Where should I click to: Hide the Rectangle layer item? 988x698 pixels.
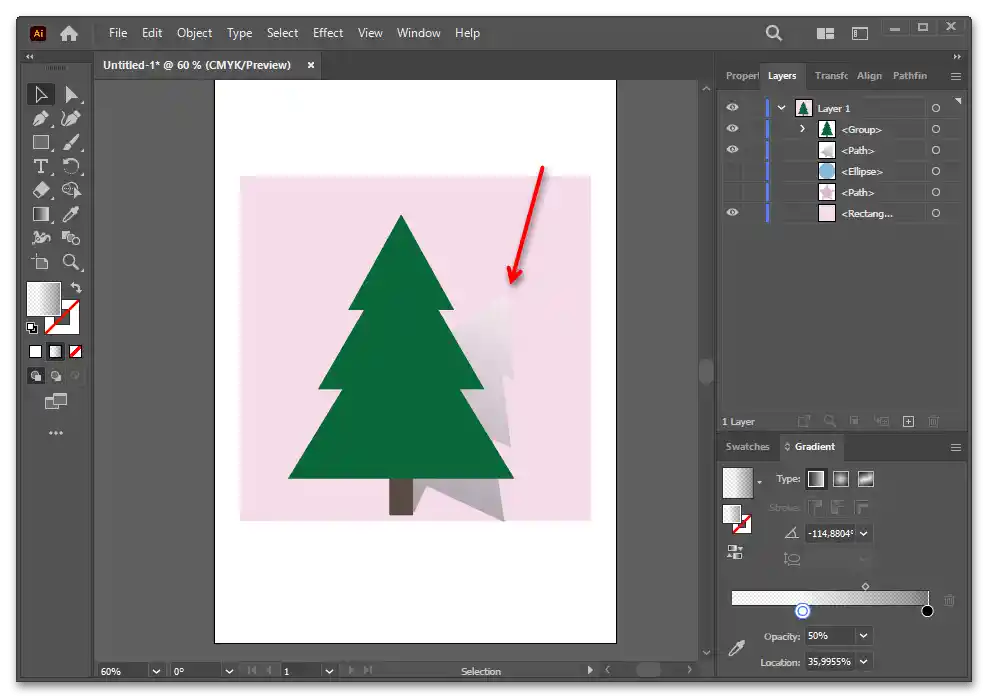[732, 213]
